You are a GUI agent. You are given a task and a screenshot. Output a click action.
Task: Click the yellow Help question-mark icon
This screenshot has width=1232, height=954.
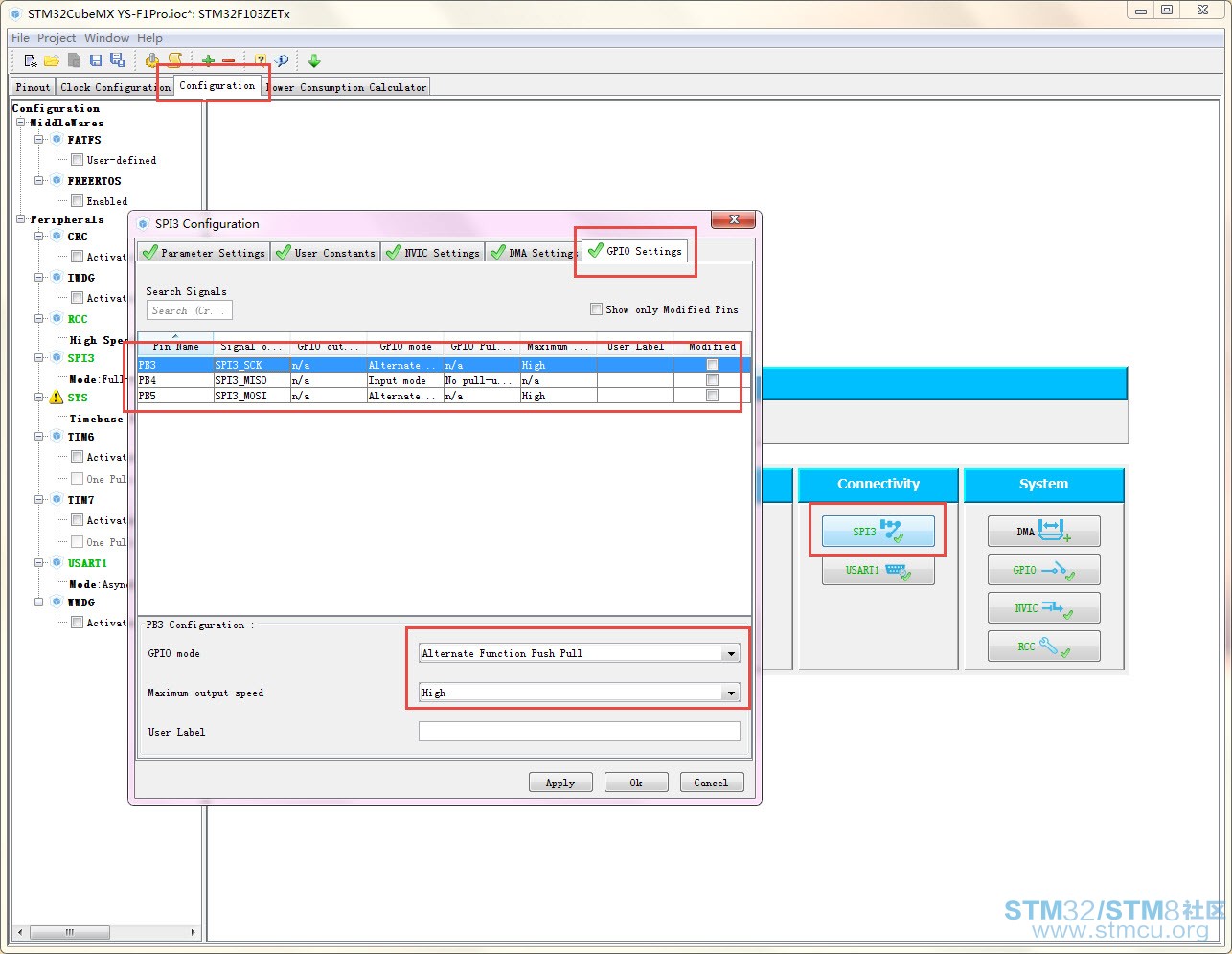(x=261, y=60)
